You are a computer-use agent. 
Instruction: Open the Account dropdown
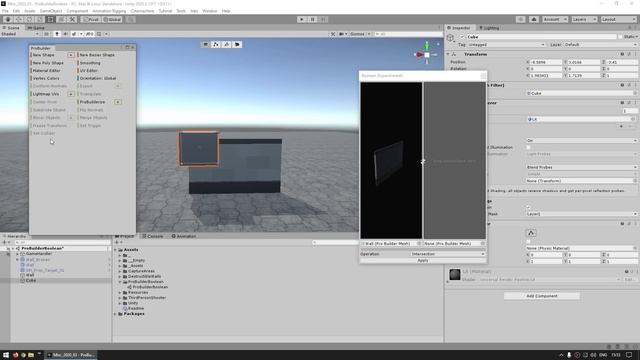554,19
